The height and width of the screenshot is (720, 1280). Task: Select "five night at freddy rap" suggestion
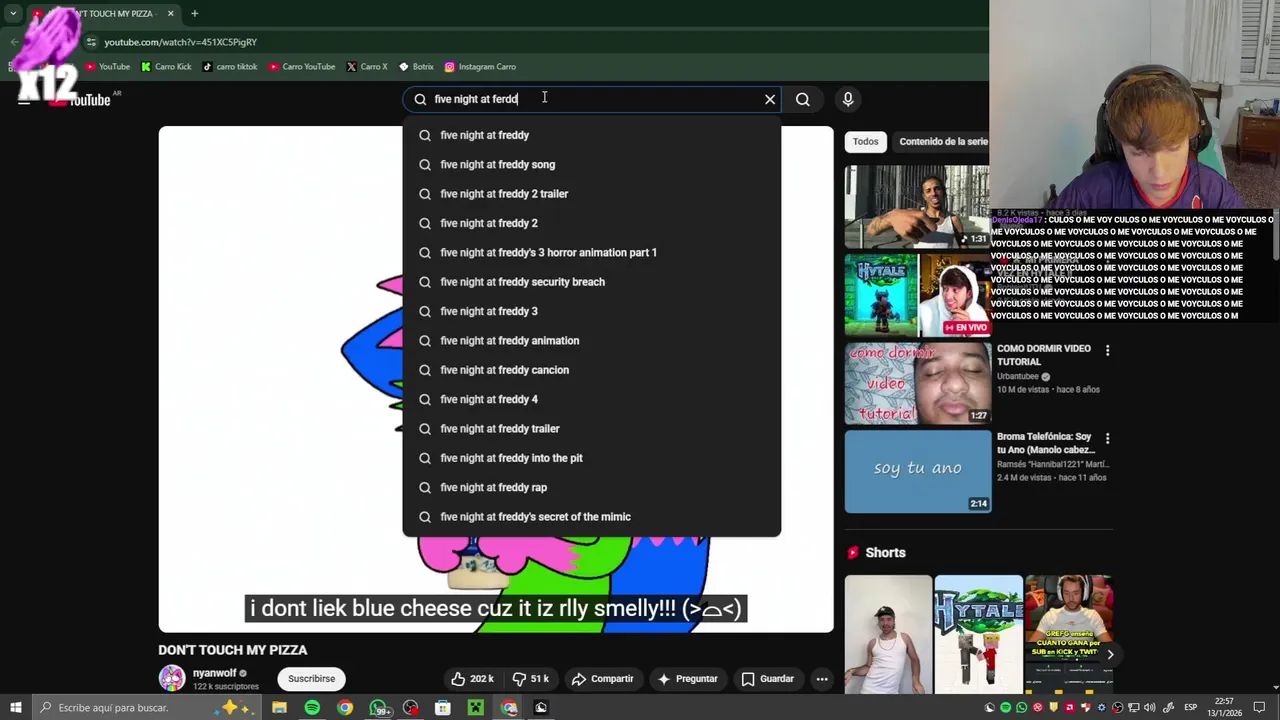[x=591, y=487]
